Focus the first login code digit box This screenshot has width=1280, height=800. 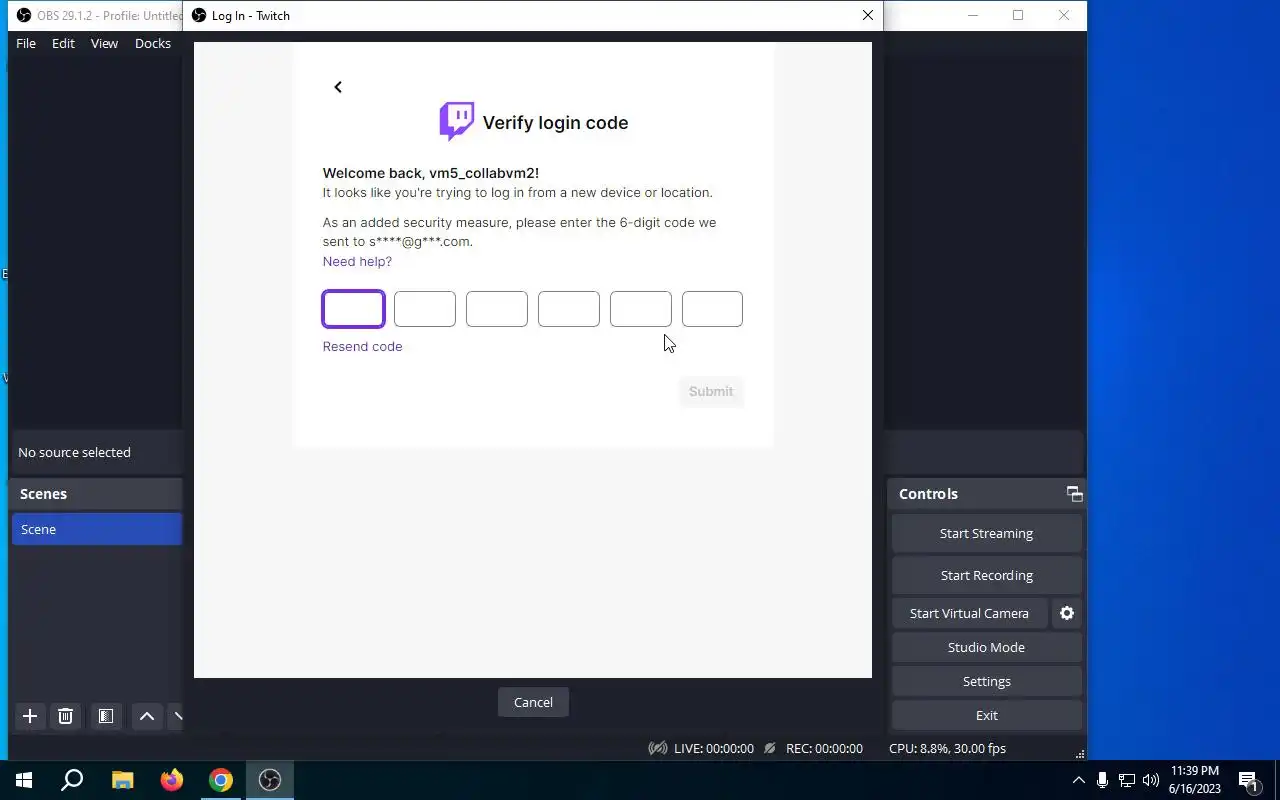353,309
